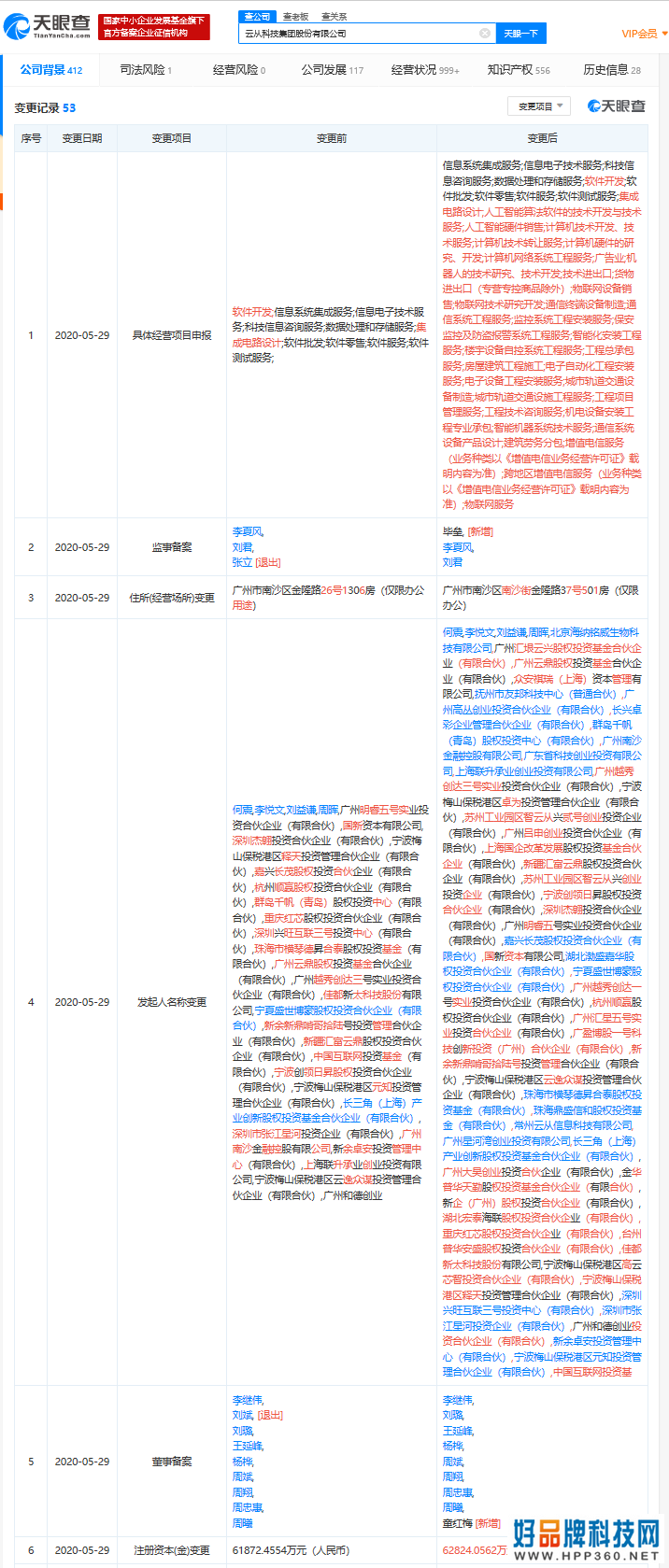Click the 2020-05-29 date in row 1
Screen dimensions: 669x1568
click(x=82, y=335)
